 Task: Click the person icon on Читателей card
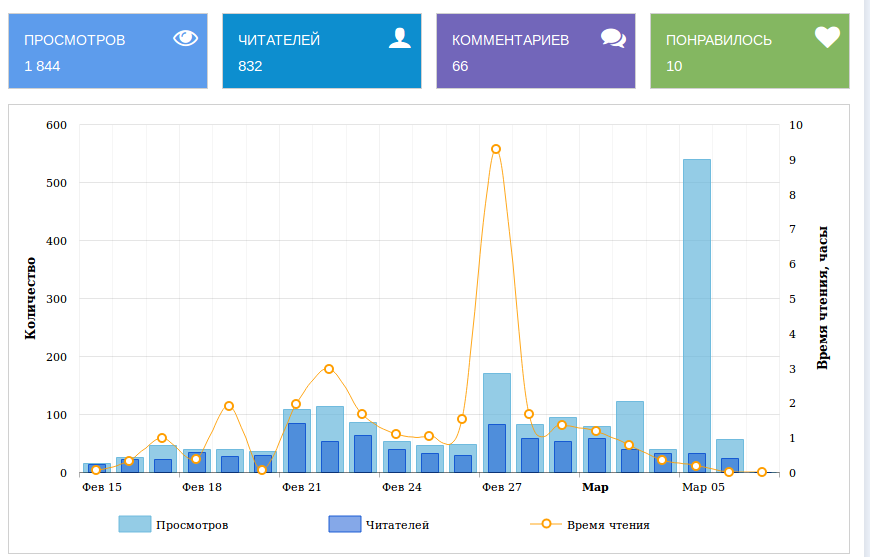[x=400, y=38]
